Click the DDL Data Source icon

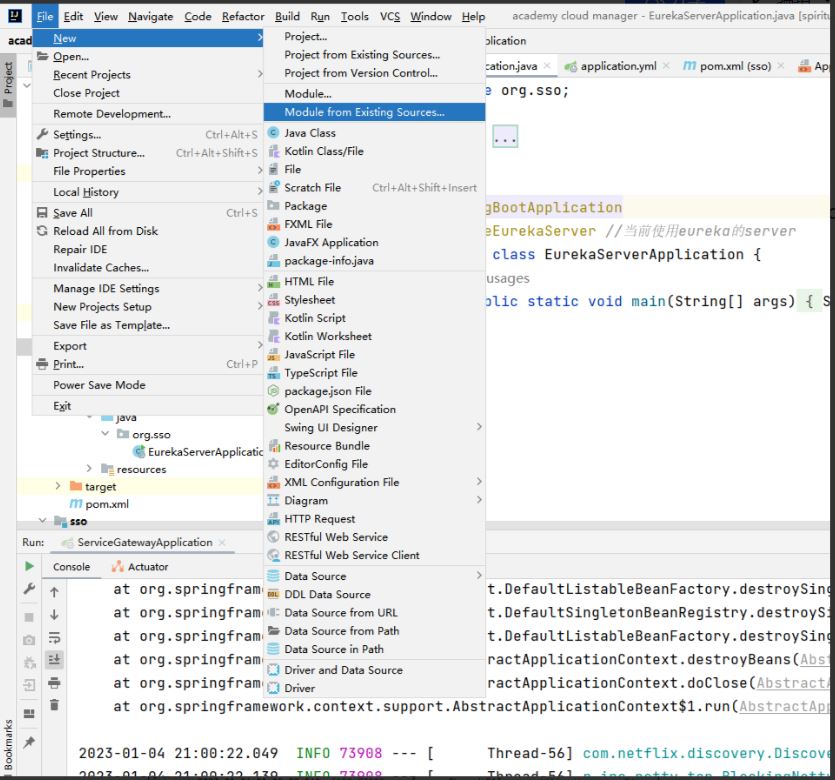[x=273, y=594]
